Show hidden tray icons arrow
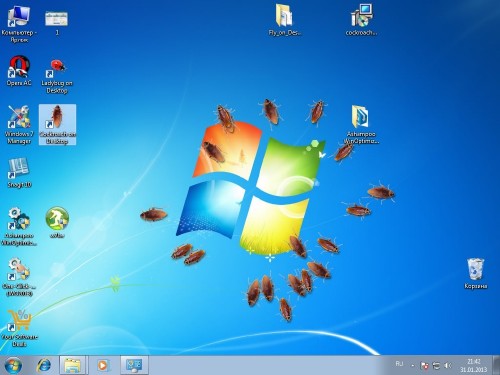This screenshot has height=375, width=500. [413, 366]
